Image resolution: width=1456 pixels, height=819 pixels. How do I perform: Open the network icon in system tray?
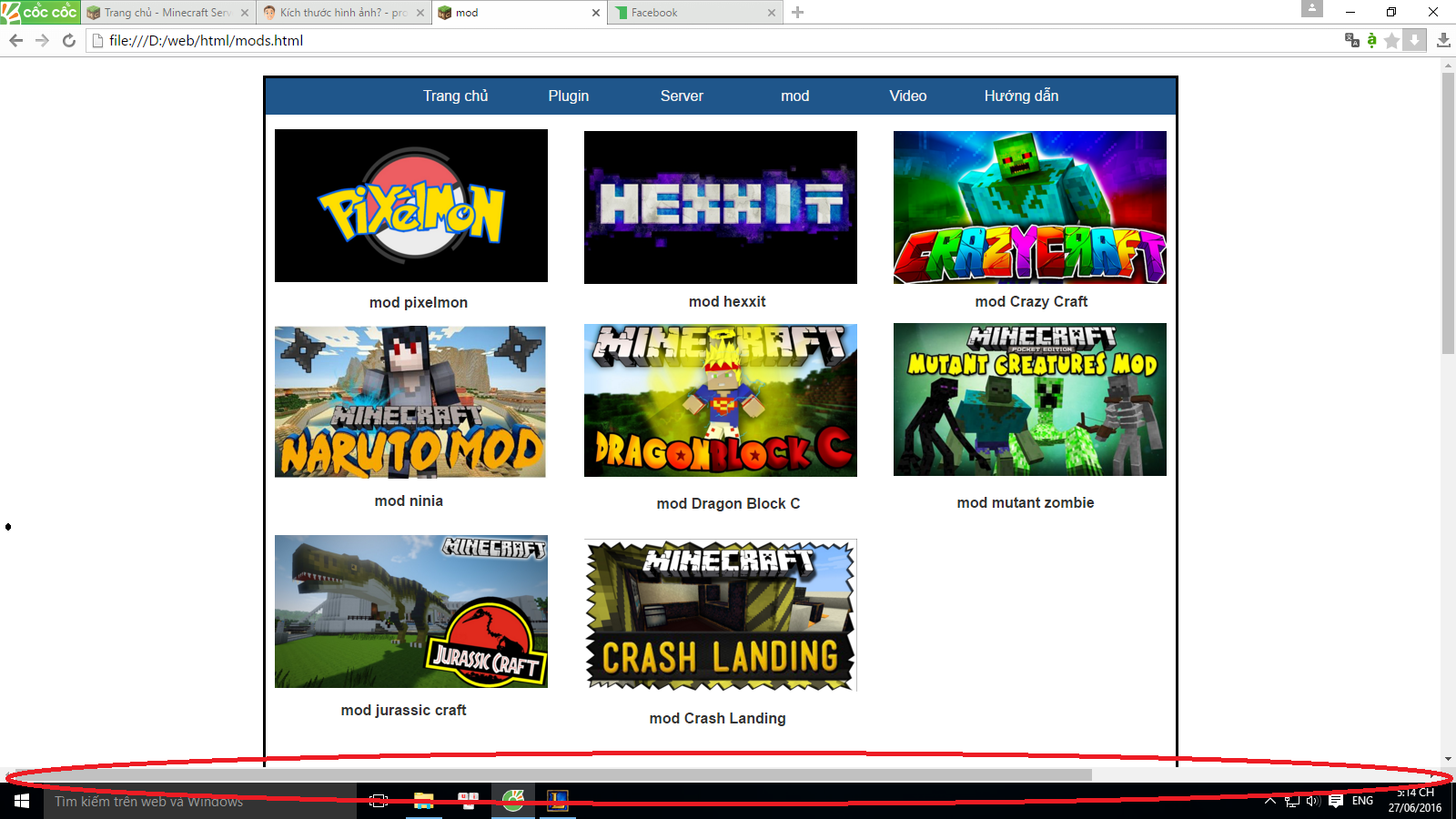[1292, 801]
